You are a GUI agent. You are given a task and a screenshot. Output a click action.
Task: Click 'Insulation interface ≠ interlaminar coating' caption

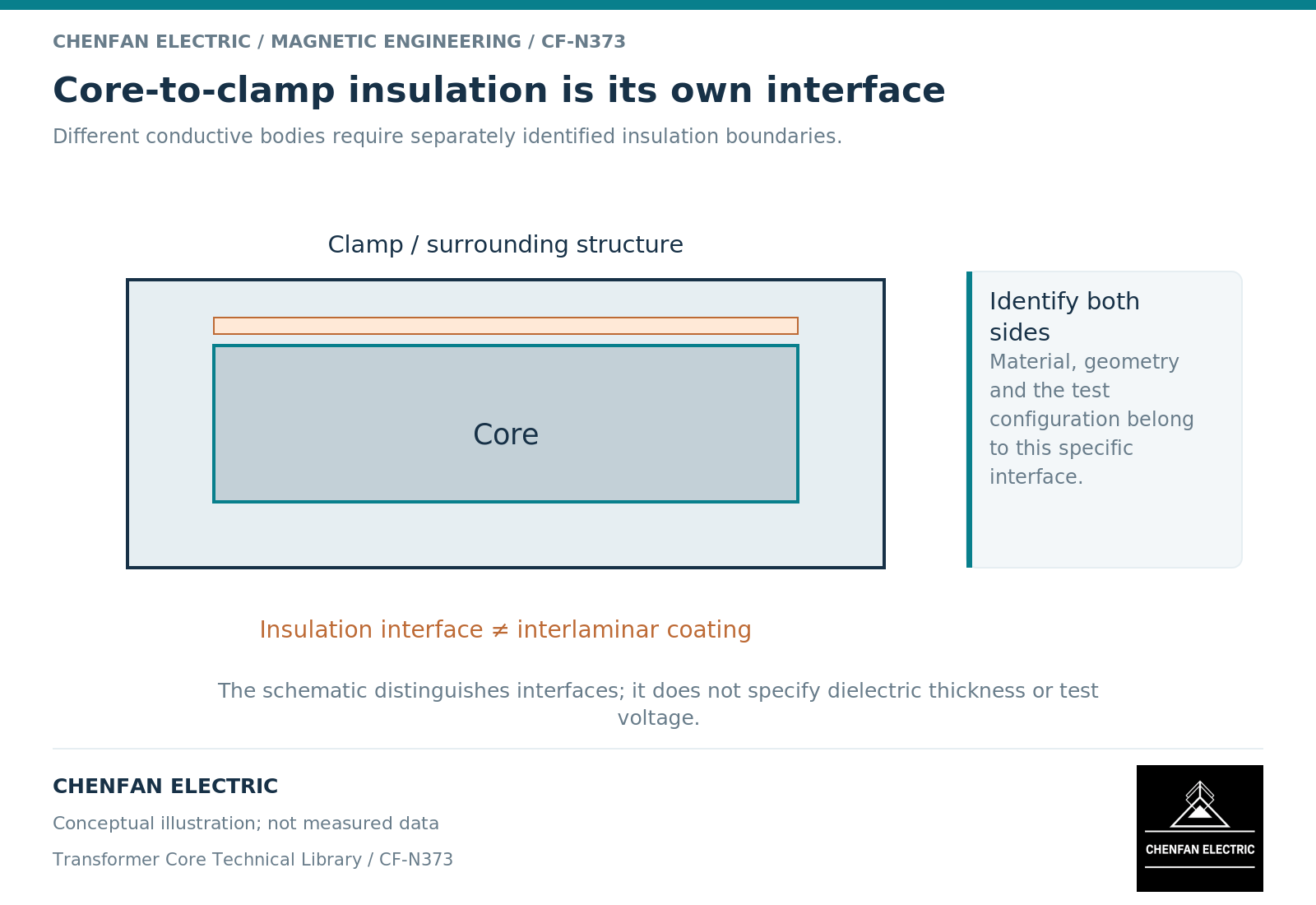coord(506,630)
